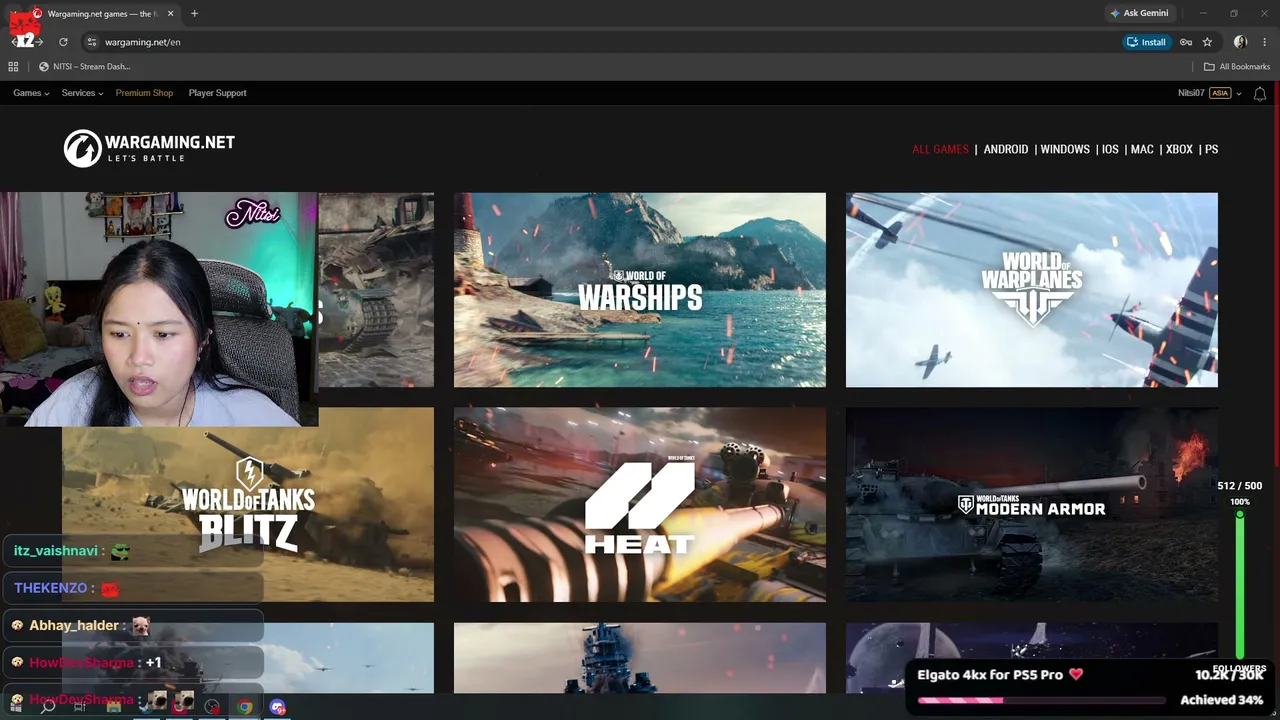The width and height of the screenshot is (1280, 720).
Task: Open Google Chrome from the taskbar
Action: pyautogui.click(x=245, y=706)
